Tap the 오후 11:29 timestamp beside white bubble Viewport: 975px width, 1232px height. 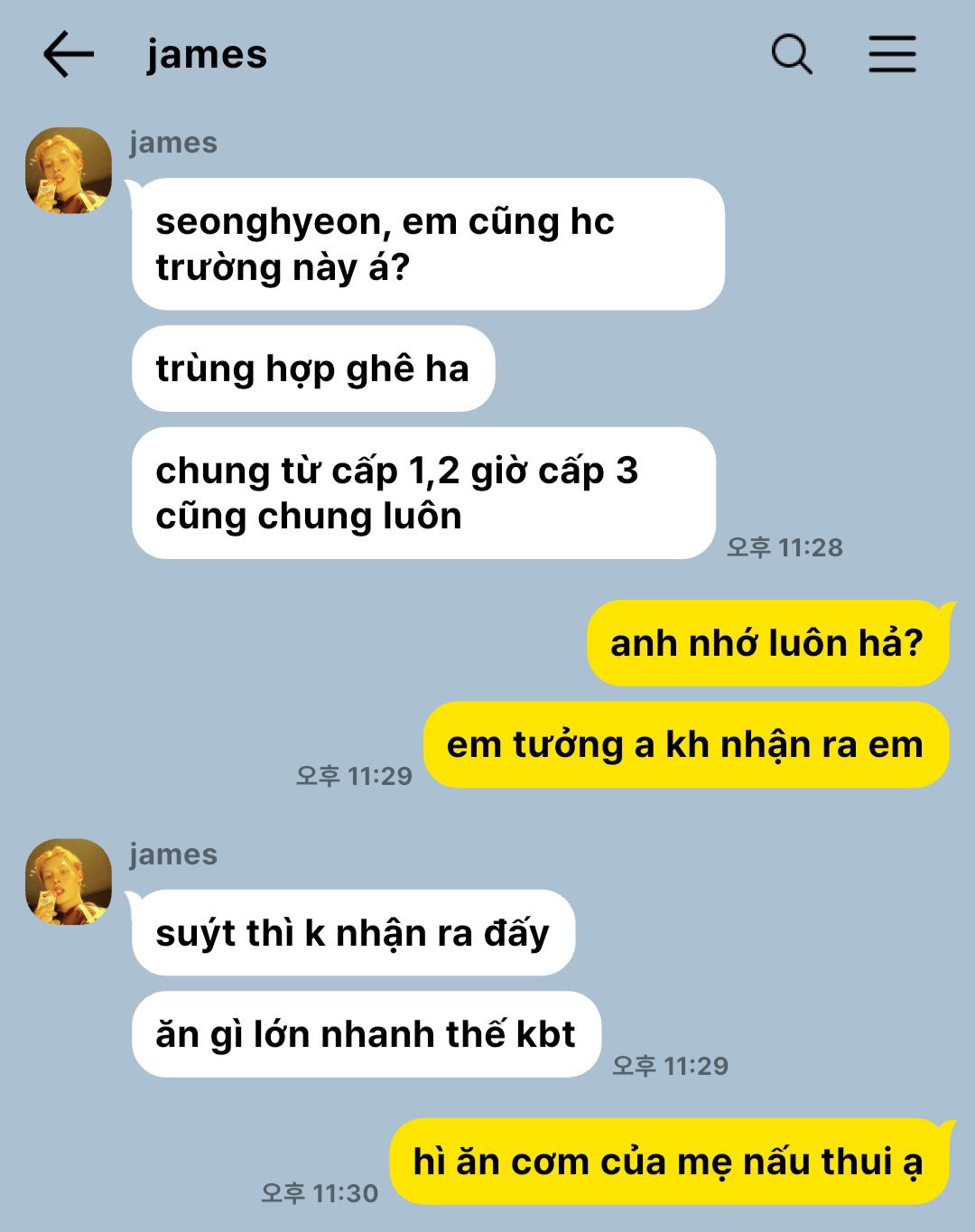(x=670, y=1066)
